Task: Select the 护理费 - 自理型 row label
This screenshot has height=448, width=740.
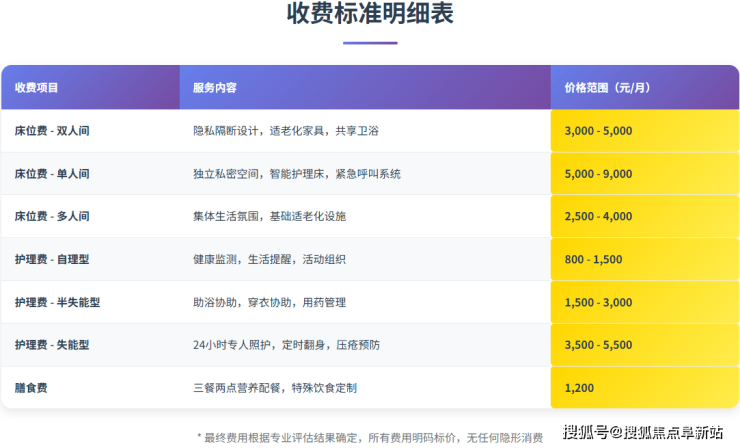Action: 52,260
